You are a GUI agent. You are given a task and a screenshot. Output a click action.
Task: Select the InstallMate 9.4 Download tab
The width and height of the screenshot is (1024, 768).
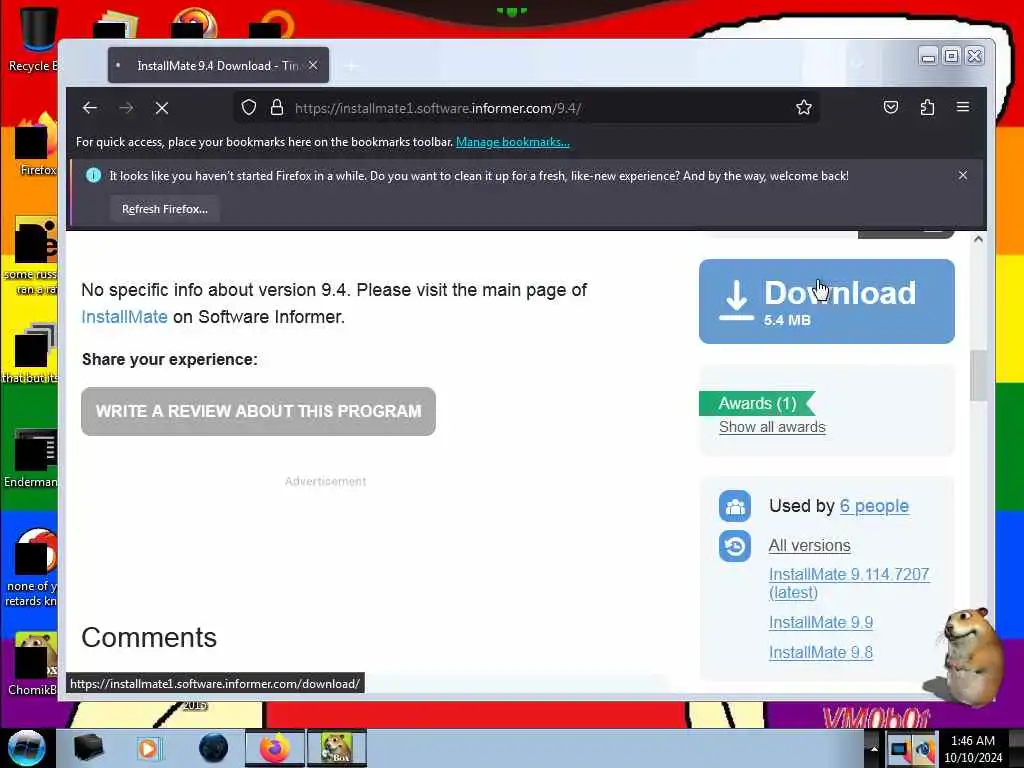pyautogui.click(x=218, y=65)
